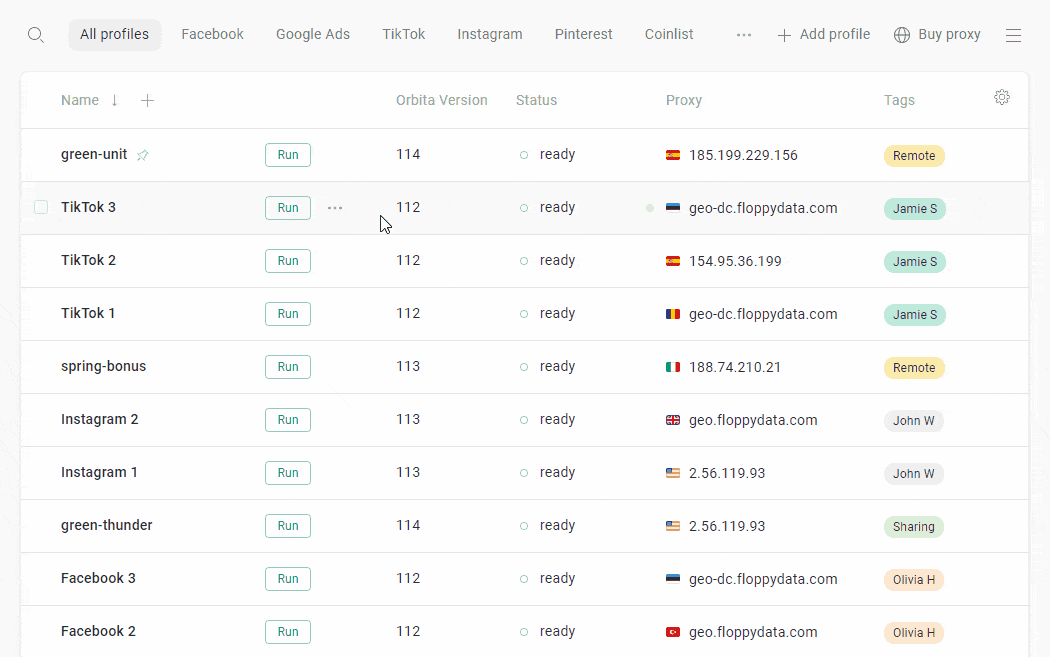Open the TikTok 3 row options dots

tap(335, 208)
